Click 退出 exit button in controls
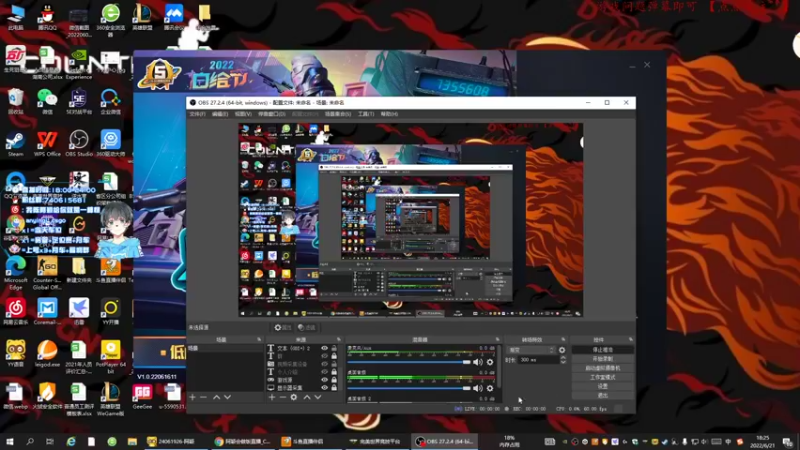800x450 pixels. (603, 395)
